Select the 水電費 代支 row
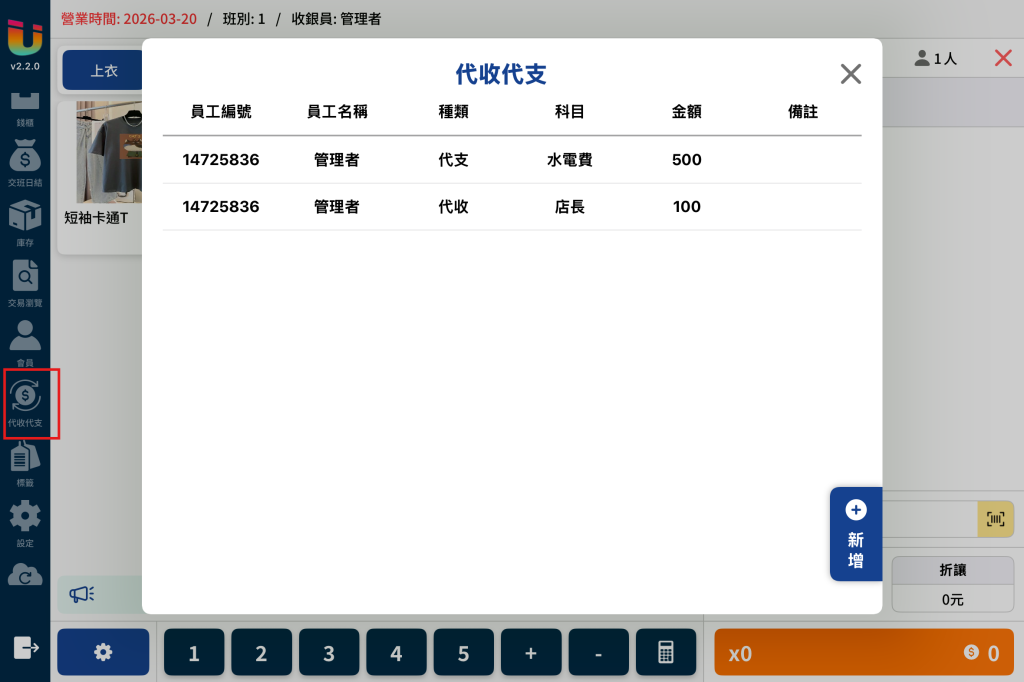 tap(512, 159)
